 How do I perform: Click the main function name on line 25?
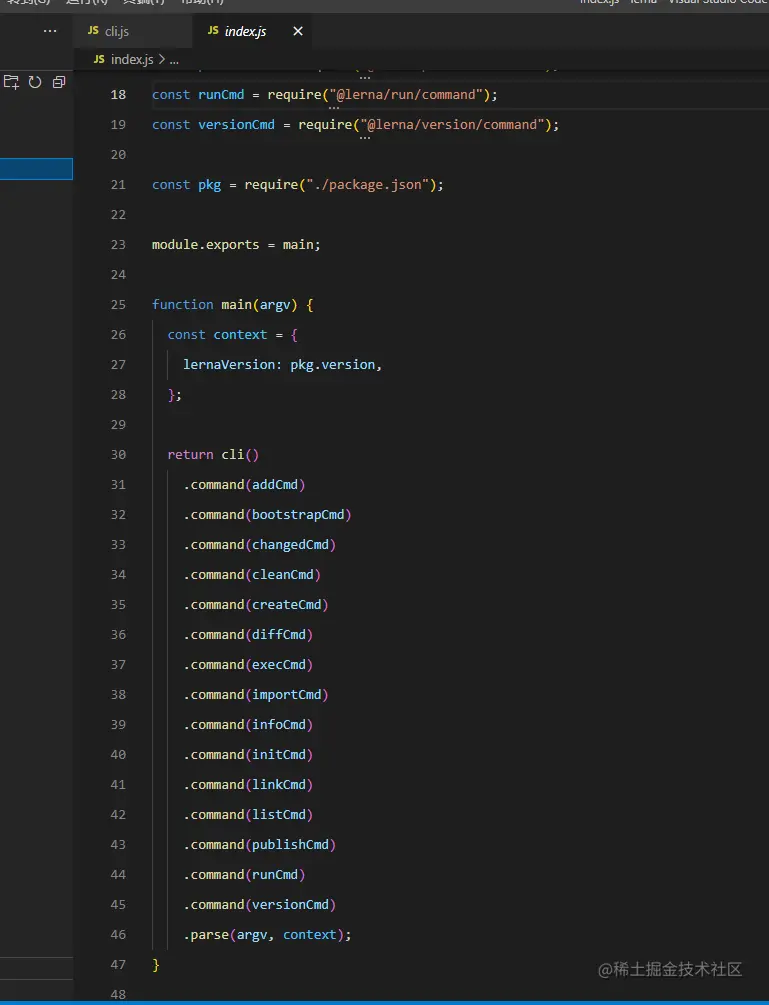236,304
